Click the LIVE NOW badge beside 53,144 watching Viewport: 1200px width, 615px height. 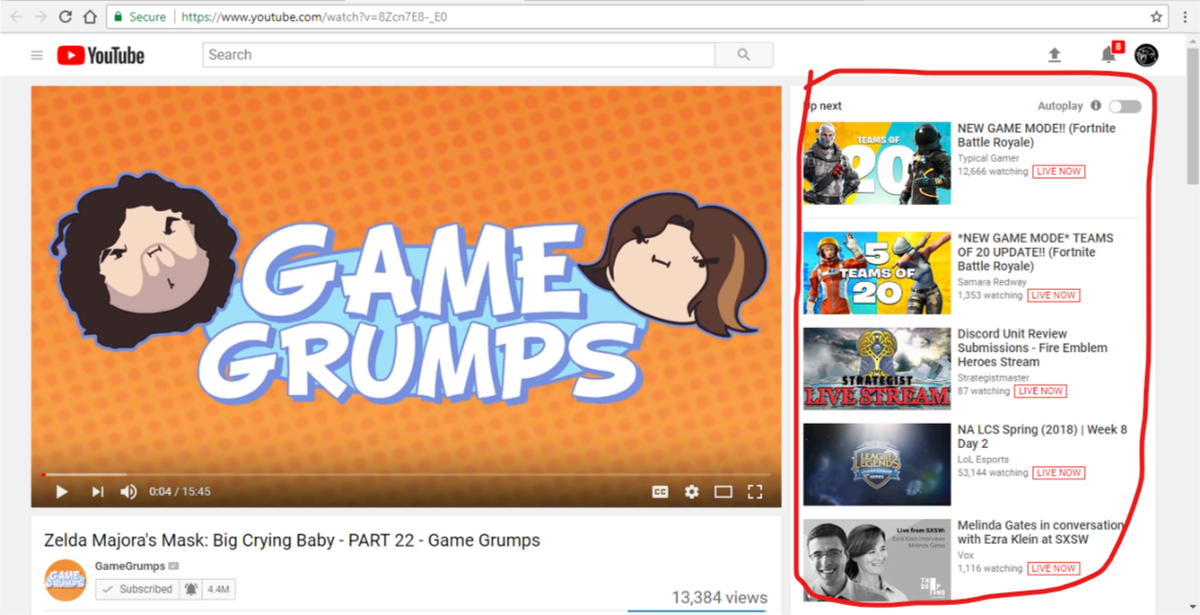1059,473
